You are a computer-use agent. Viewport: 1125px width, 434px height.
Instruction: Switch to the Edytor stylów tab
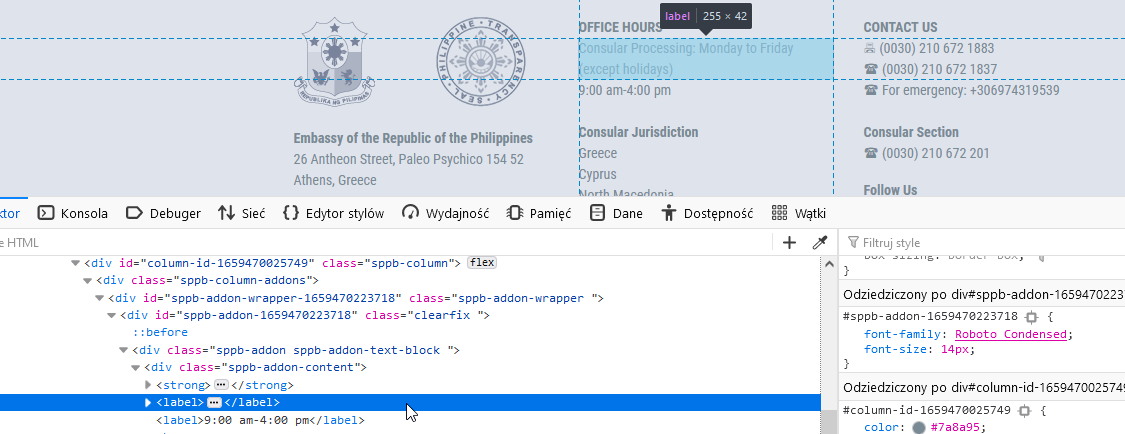pos(333,213)
